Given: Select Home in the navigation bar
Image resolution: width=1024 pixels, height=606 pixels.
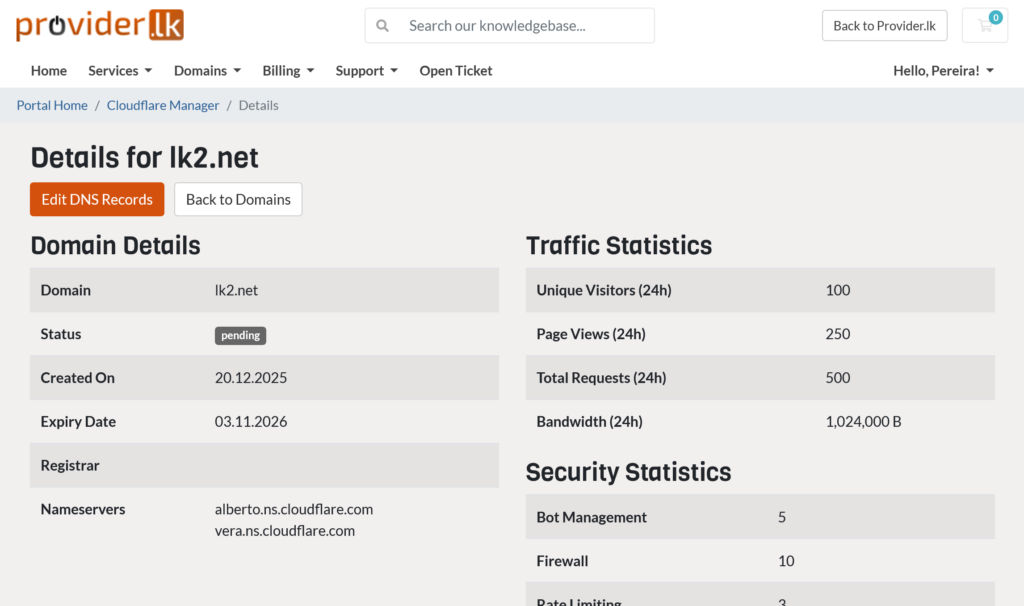Looking at the screenshot, I should click(x=48, y=71).
